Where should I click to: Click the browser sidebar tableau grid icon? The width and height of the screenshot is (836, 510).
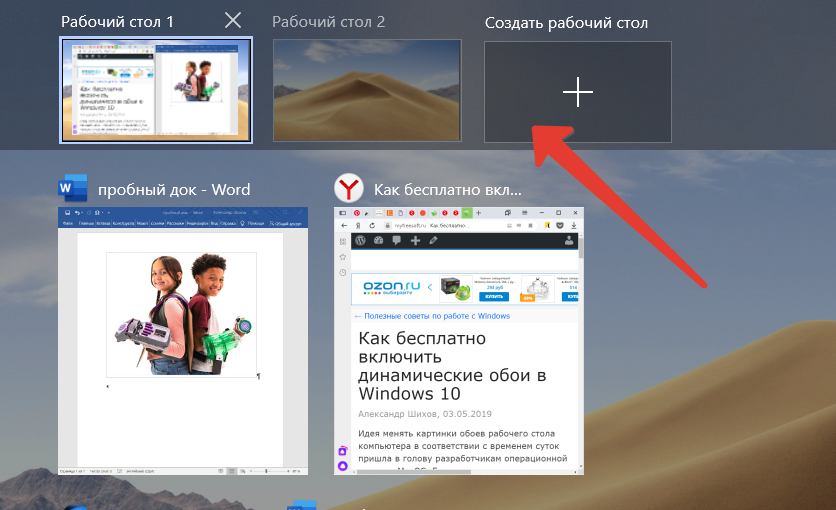[x=342, y=241]
